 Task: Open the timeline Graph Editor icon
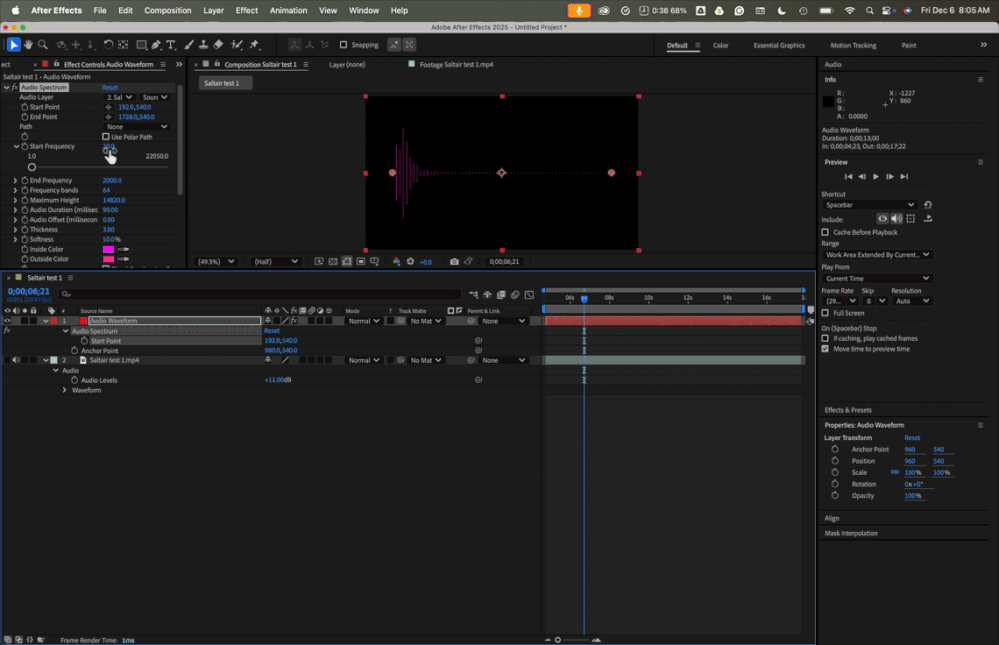coord(529,294)
